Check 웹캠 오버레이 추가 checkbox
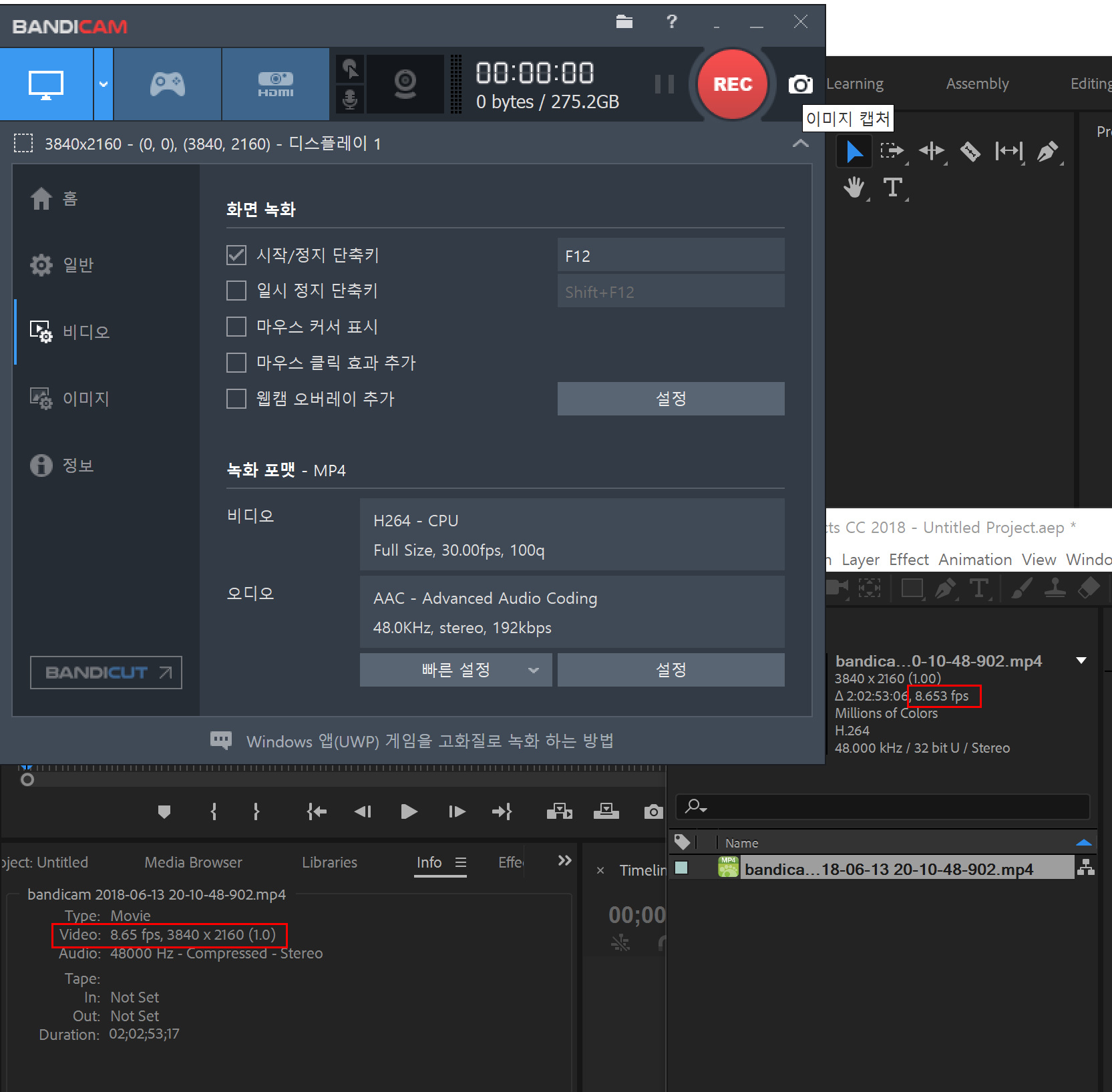 tap(236, 399)
